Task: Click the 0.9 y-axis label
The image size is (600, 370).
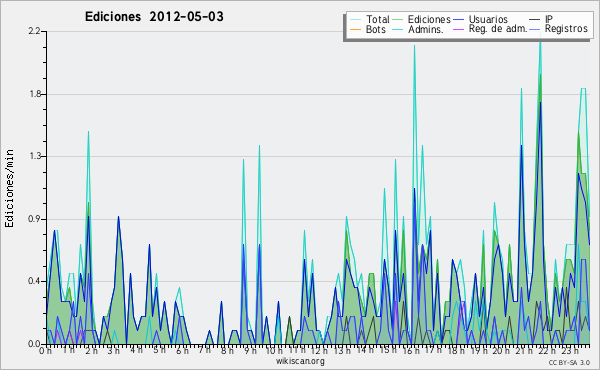Action: 35,219
